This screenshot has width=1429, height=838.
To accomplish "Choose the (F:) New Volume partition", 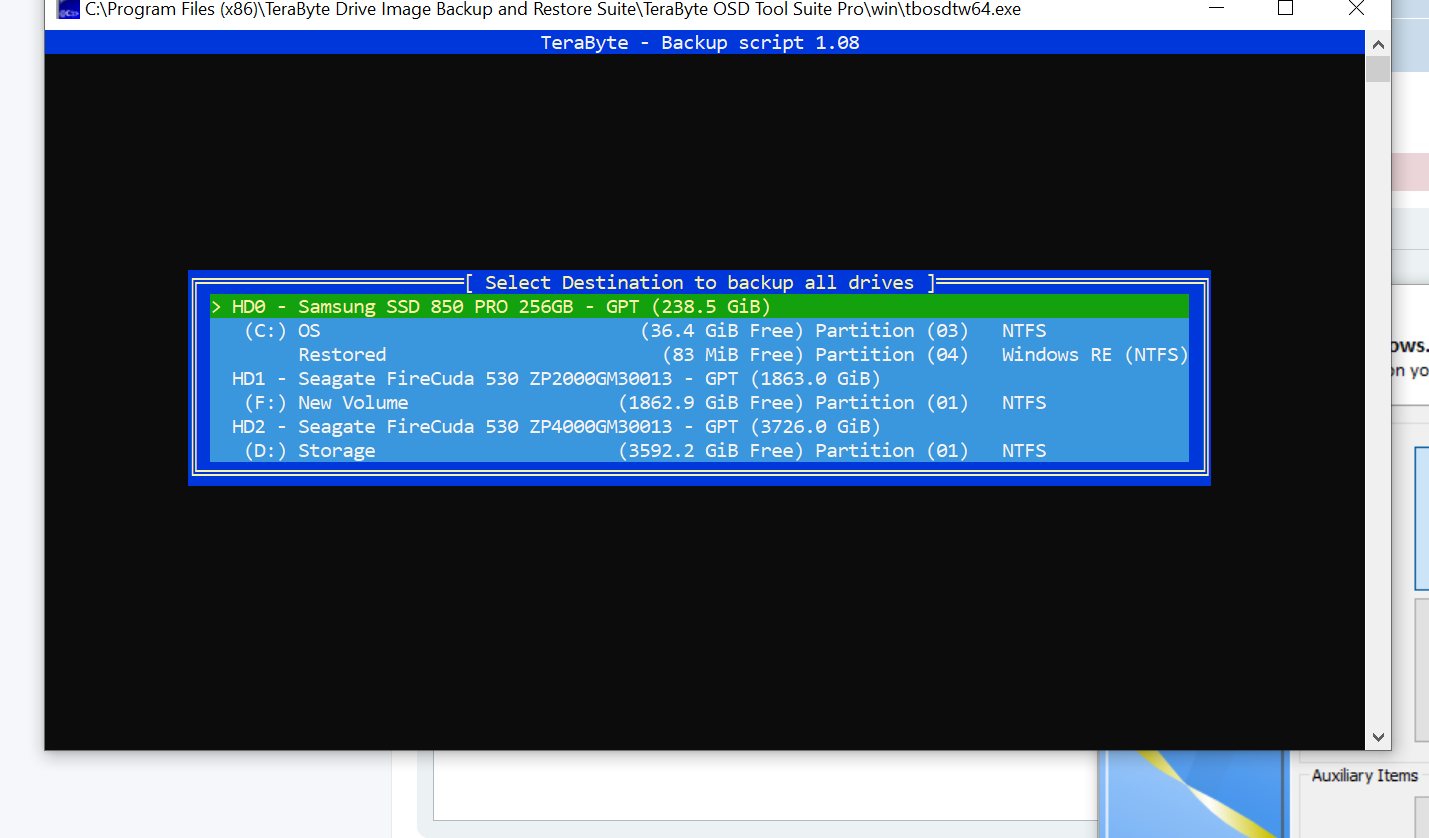I will coord(699,402).
